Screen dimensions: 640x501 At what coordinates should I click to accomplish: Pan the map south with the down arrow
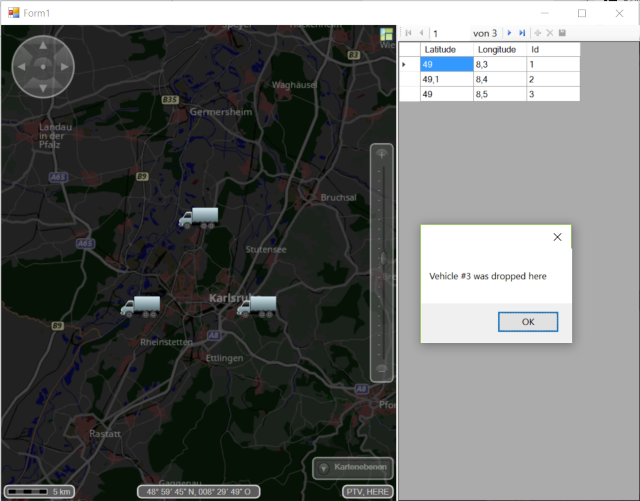(43, 88)
